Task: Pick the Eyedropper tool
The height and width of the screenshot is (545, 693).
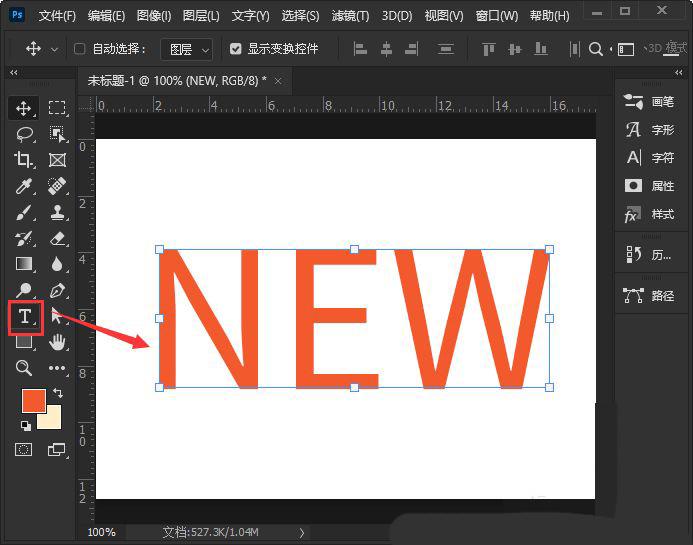Action: 23,186
